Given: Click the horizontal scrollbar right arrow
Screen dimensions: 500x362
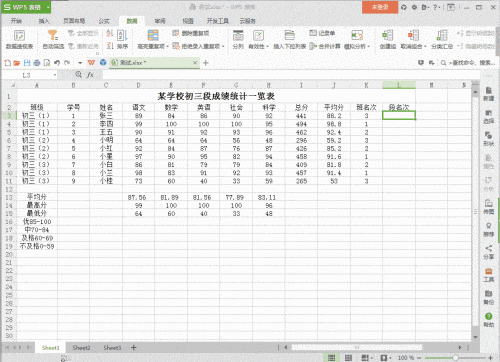Looking at the screenshot, I should tap(460, 347).
